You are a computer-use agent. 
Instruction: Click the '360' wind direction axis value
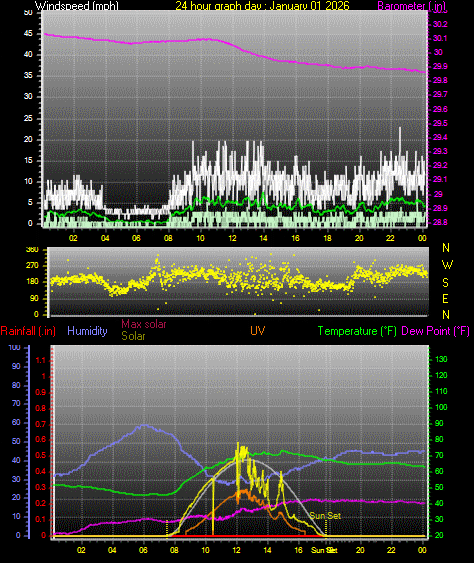click(x=32, y=250)
